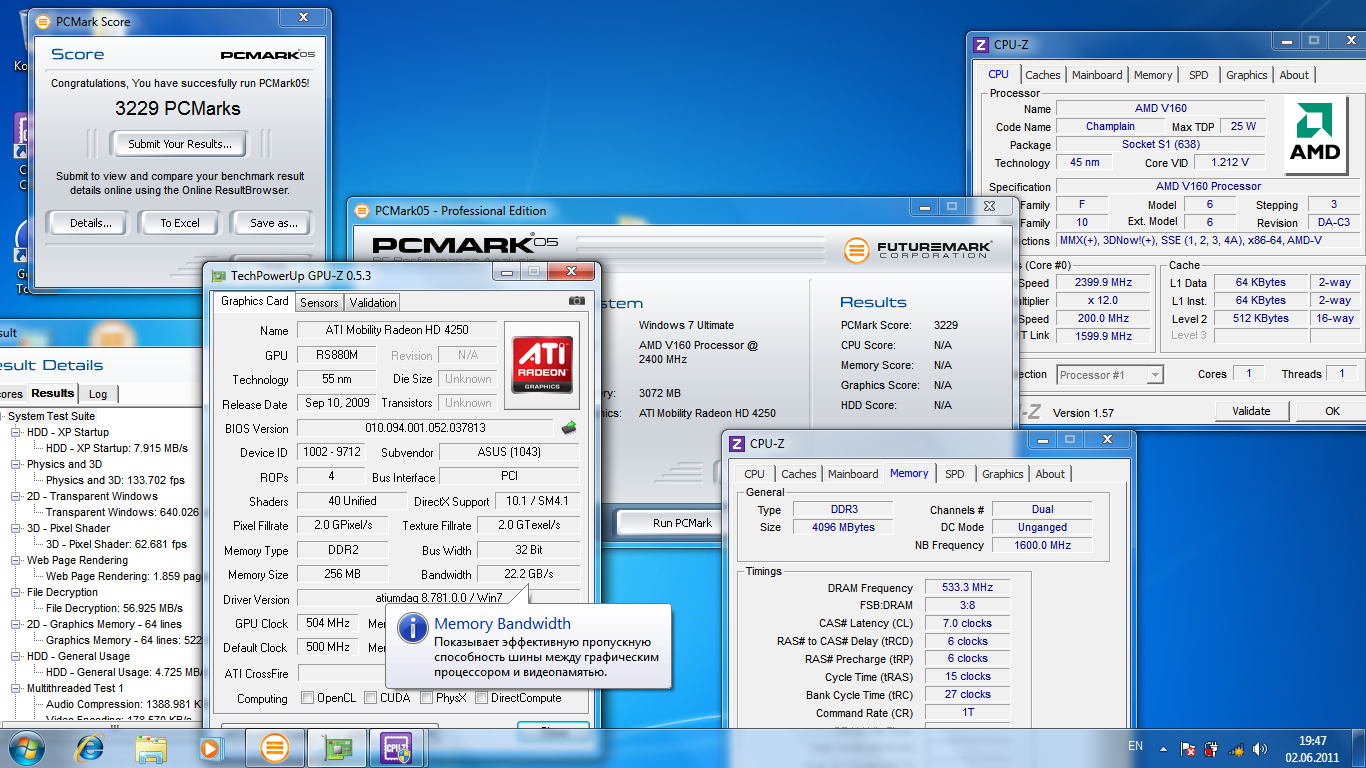Switch to PCMark05 via its taskbar icon
The height and width of the screenshot is (768, 1366).
point(275,747)
